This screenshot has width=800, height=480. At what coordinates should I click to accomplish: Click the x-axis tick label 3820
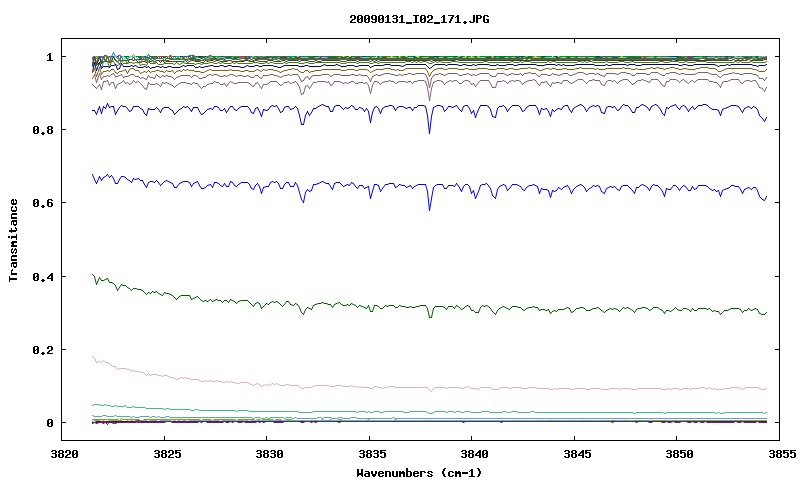point(64,454)
